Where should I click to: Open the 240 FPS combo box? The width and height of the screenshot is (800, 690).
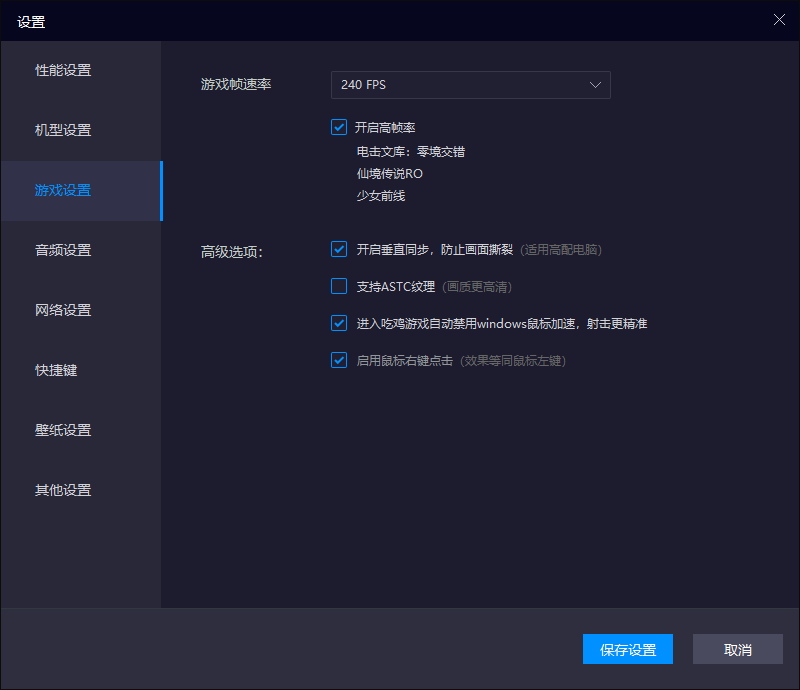coord(470,85)
